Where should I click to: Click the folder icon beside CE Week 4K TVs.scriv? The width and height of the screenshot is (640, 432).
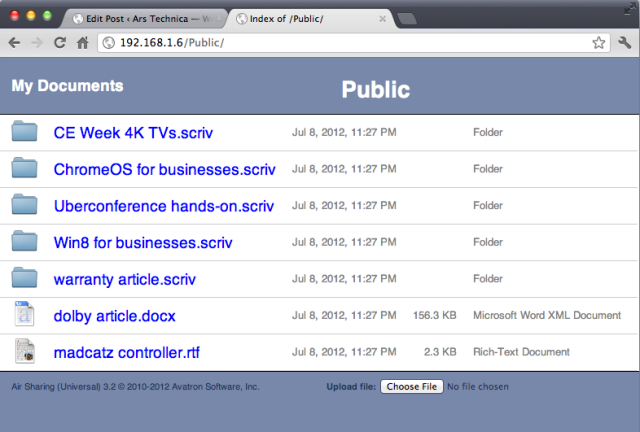coord(24,131)
